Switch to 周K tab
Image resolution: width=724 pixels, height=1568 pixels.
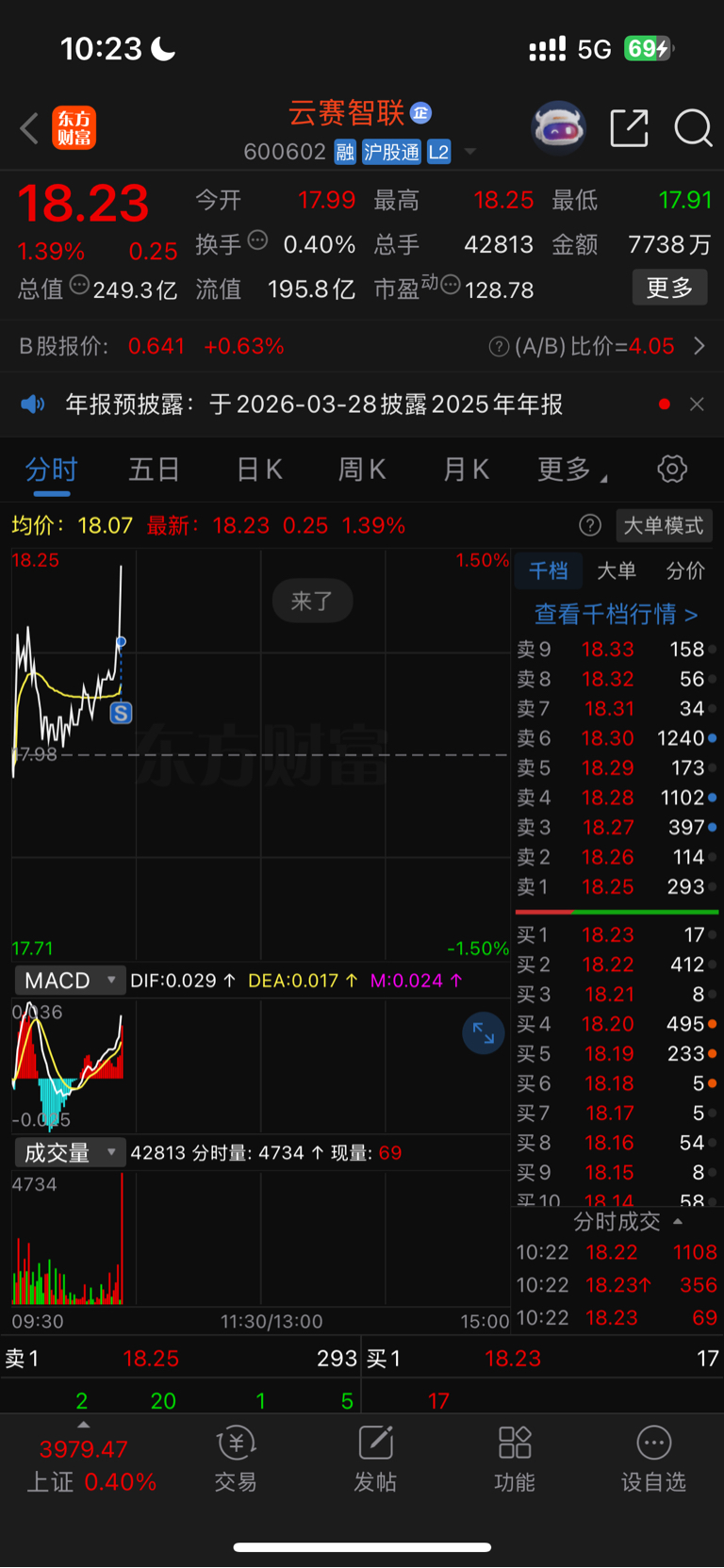(x=362, y=470)
